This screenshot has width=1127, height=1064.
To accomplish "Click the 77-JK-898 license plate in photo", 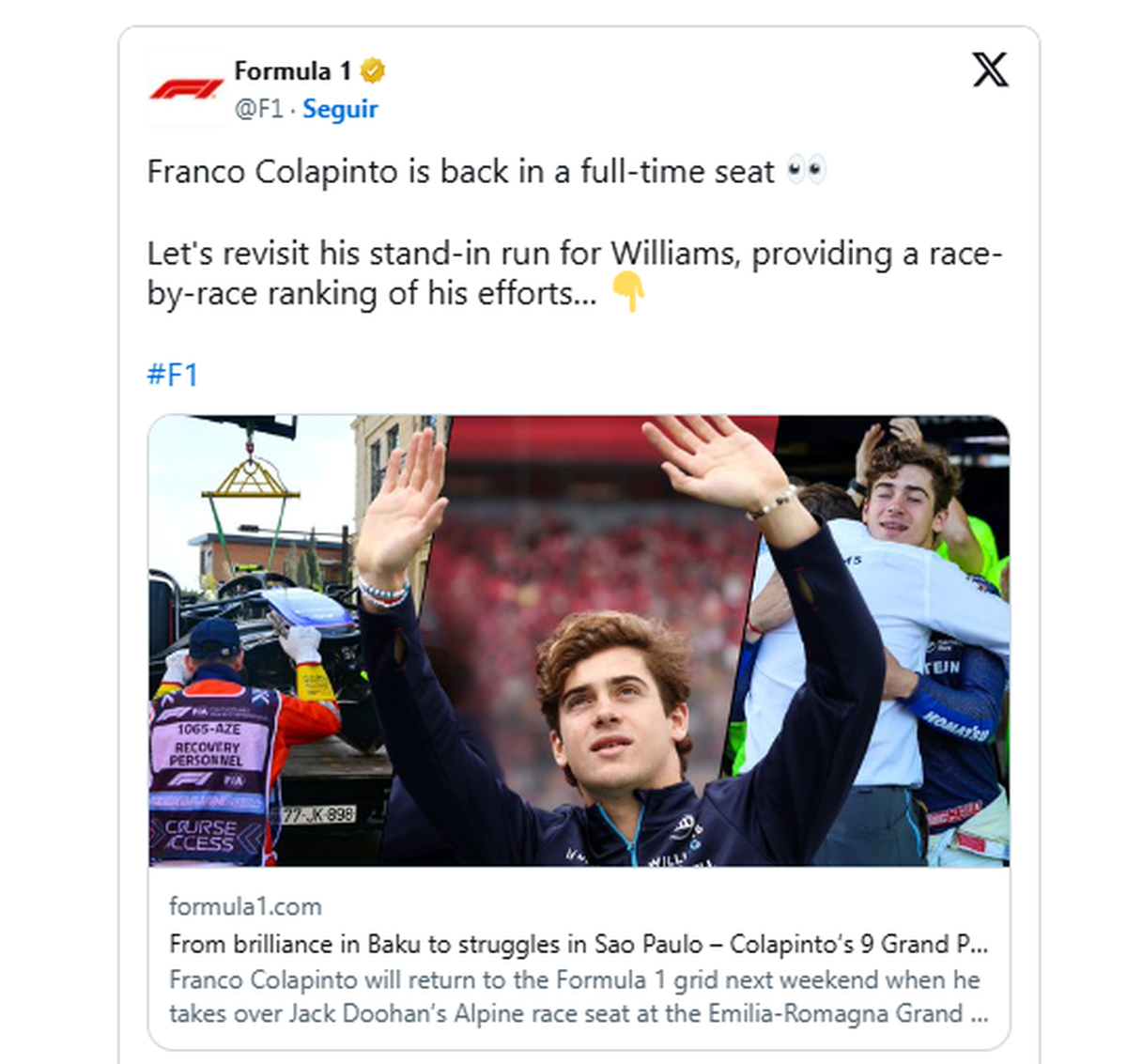I will (x=318, y=814).
